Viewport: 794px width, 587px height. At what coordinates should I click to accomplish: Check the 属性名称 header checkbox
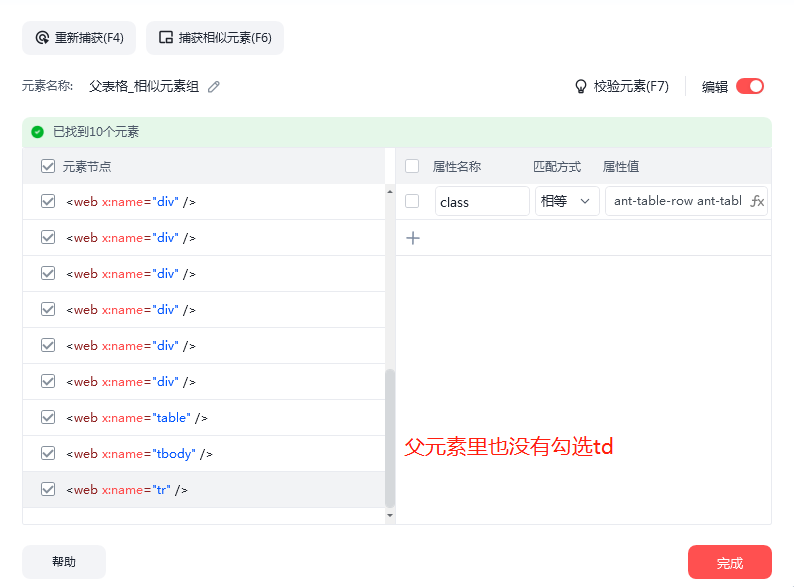[x=412, y=166]
